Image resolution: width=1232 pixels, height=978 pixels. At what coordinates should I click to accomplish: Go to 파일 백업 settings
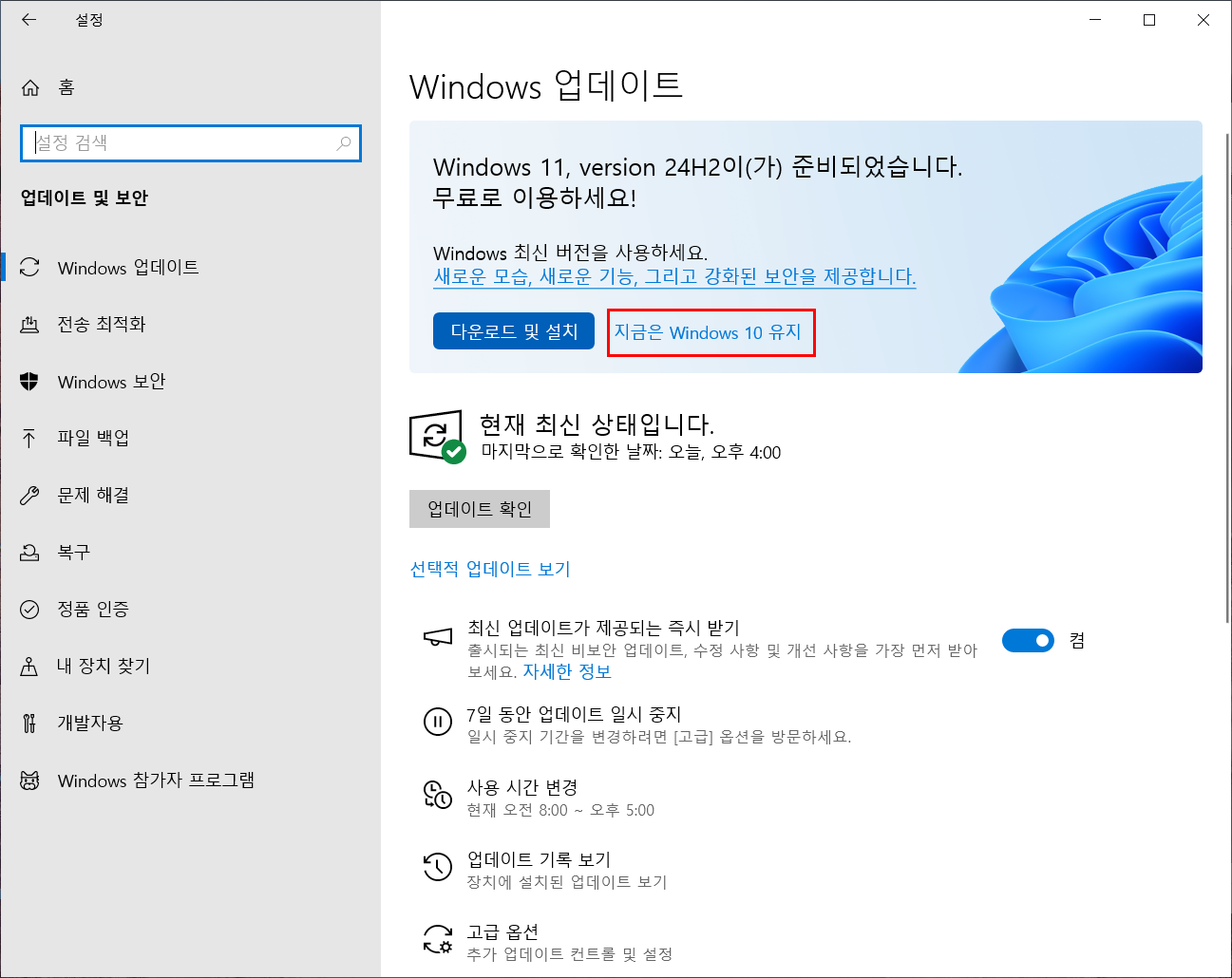click(x=190, y=438)
